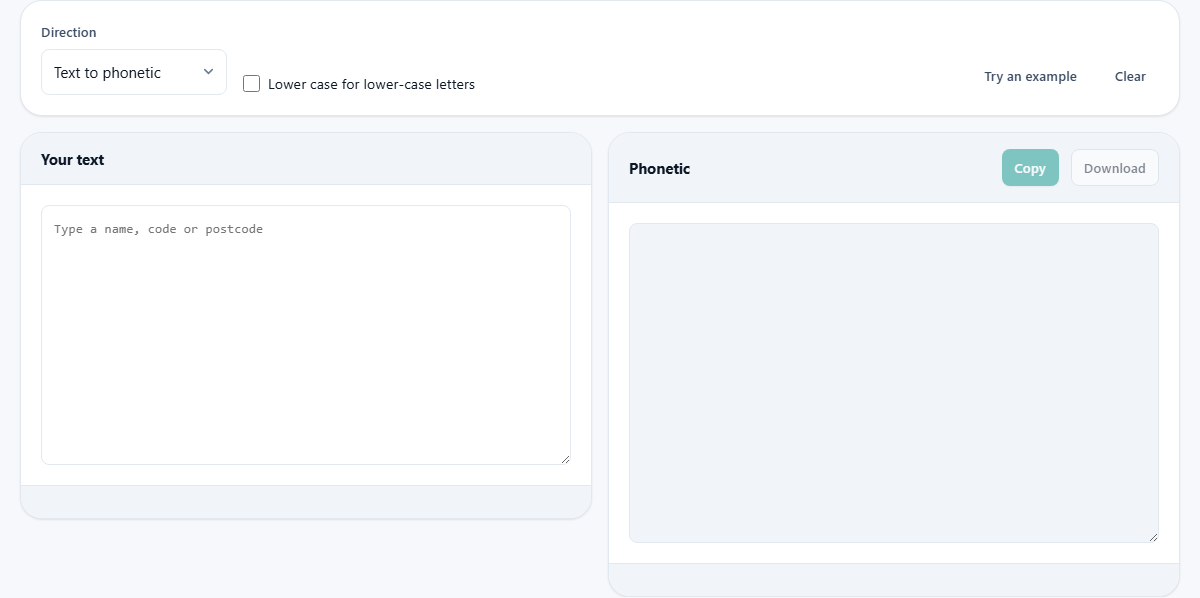
Task: Copy the phonetic output
Action: coord(1030,168)
